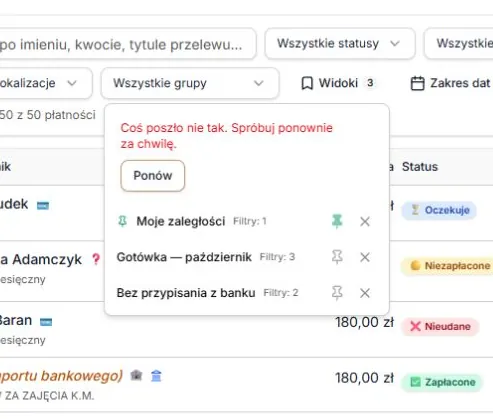The height and width of the screenshot is (419, 493).
Task: Unpin the Moje zaległości view
Action: 337,221
